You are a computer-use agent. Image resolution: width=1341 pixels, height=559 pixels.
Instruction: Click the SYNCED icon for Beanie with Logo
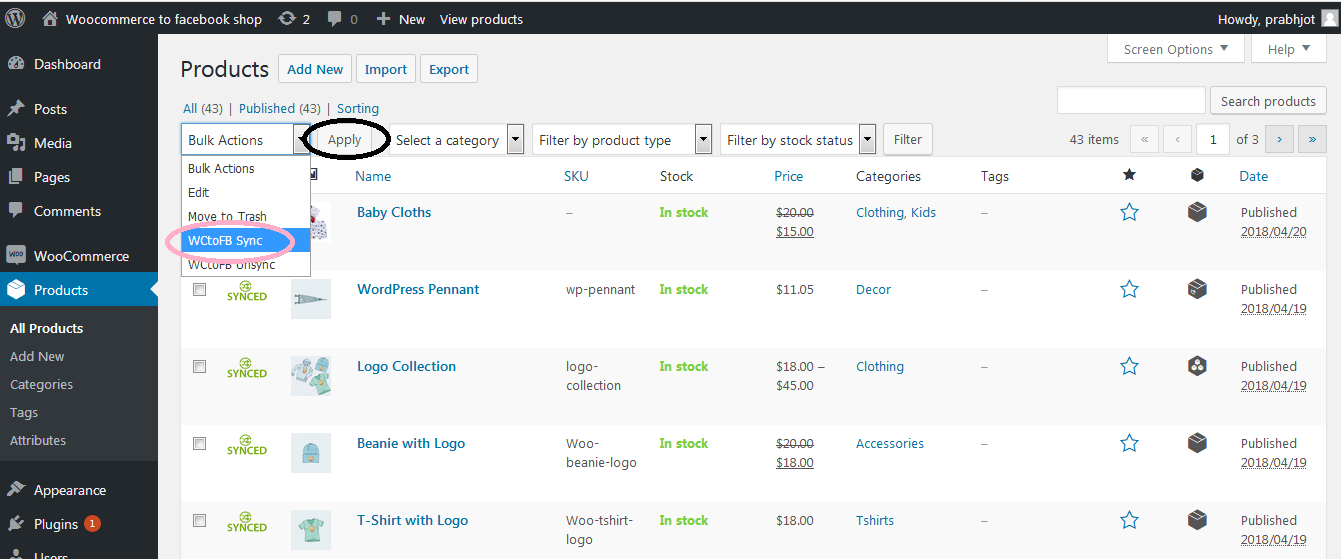pyautogui.click(x=246, y=444)
